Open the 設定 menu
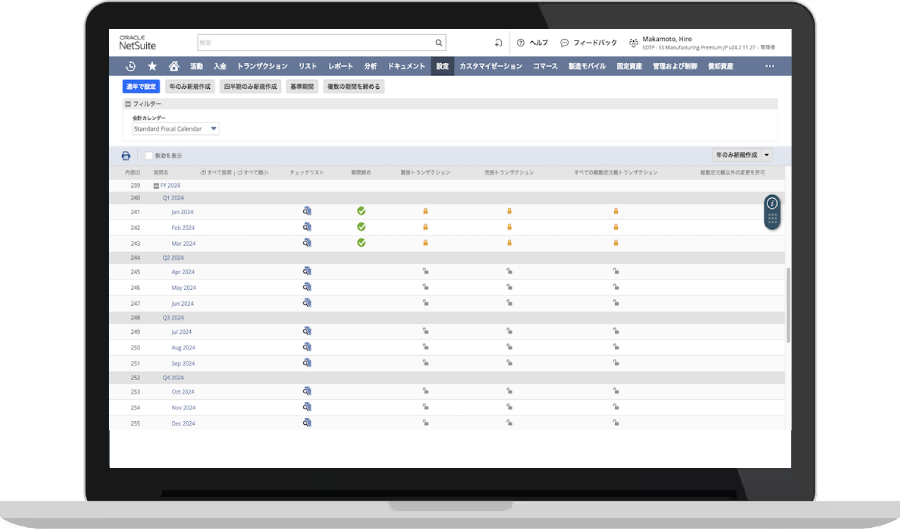Image resolution: width=900 pixels, height=529 pixels. pos(443,66)
